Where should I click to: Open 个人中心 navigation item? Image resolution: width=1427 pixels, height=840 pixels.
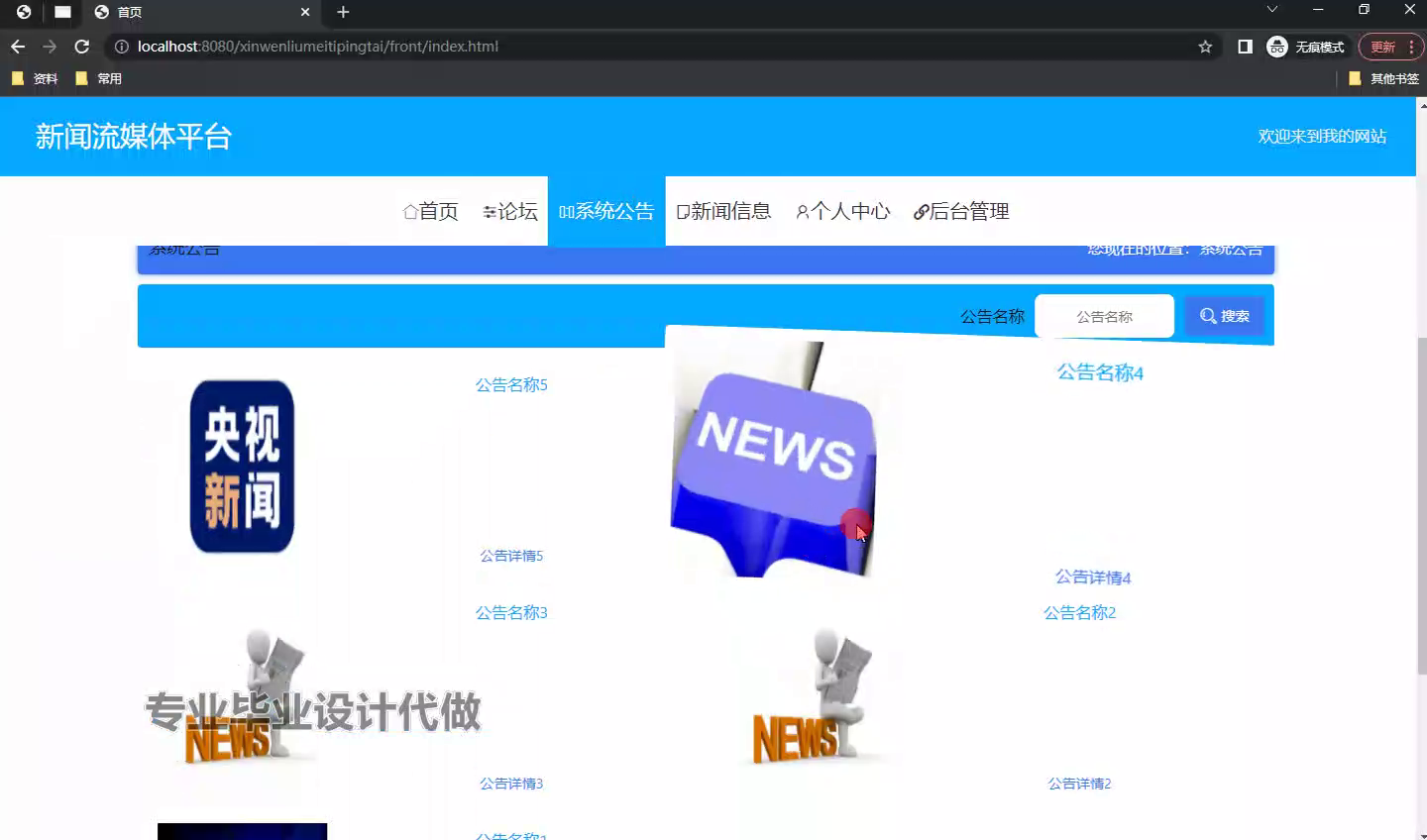(x=843, y=211)
